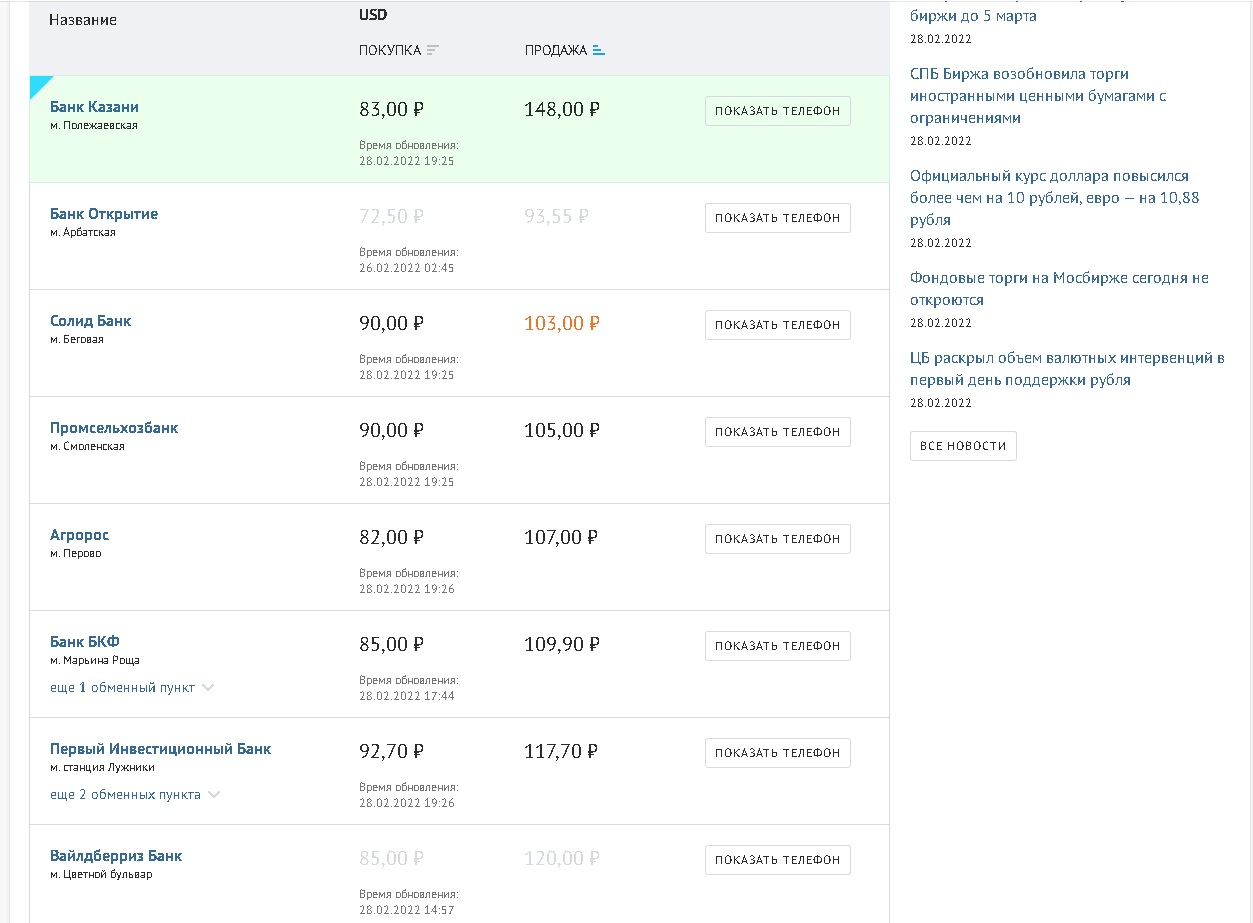The image size is (1253, 923).
Task: Click the Название column header
Action: [x=82, y=20]
